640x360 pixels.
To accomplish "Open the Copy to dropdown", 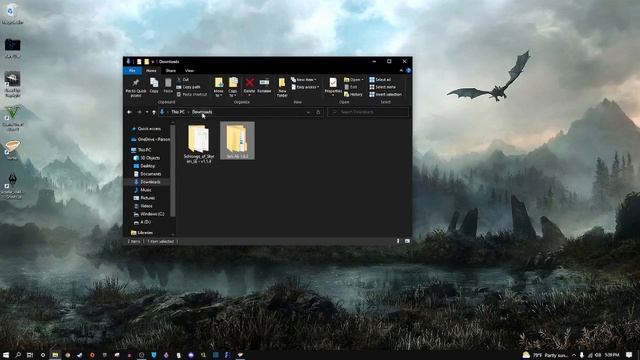I will point(233,87).
